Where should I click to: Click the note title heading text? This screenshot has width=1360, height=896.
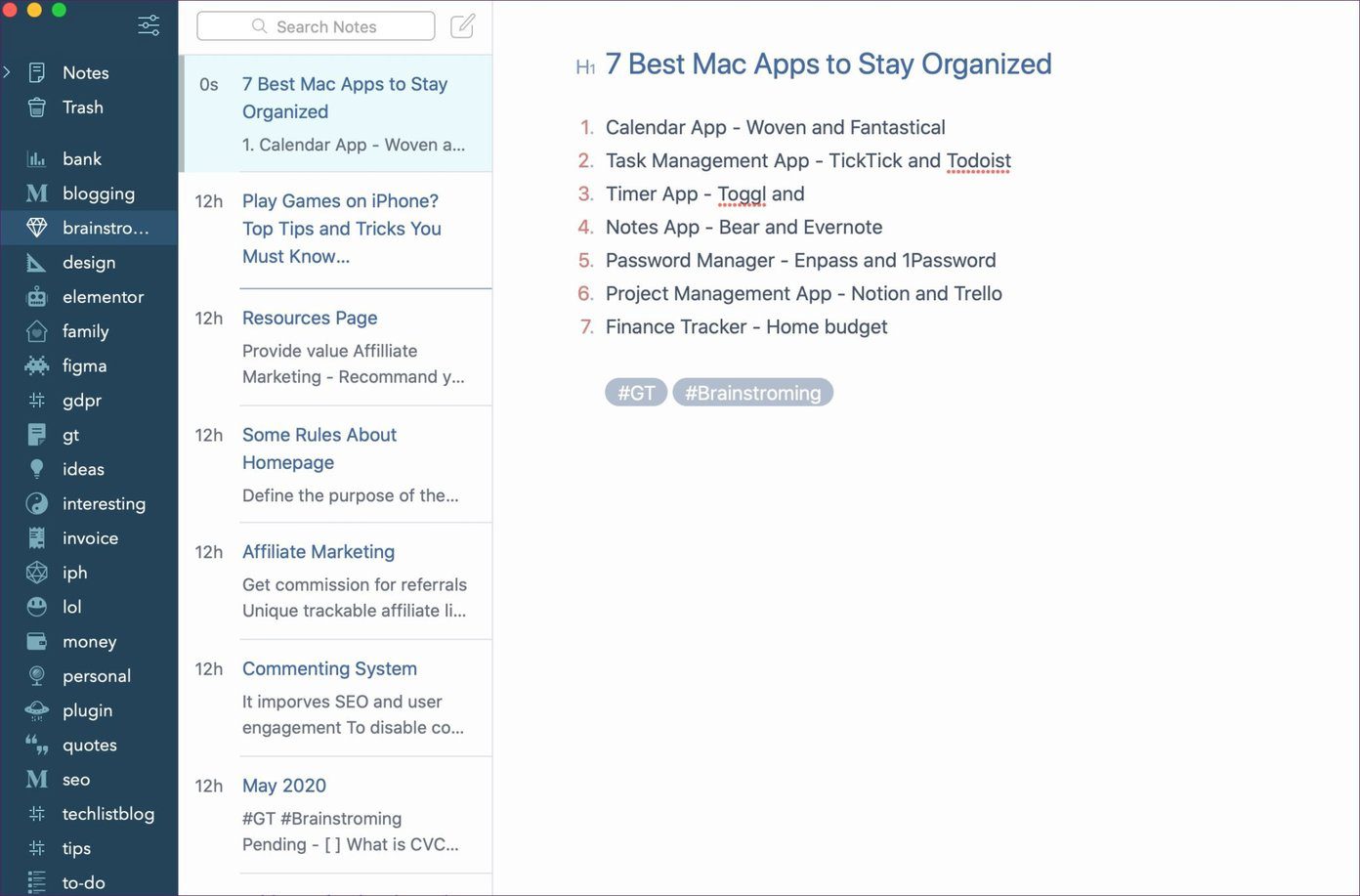[x=829, y=64]
